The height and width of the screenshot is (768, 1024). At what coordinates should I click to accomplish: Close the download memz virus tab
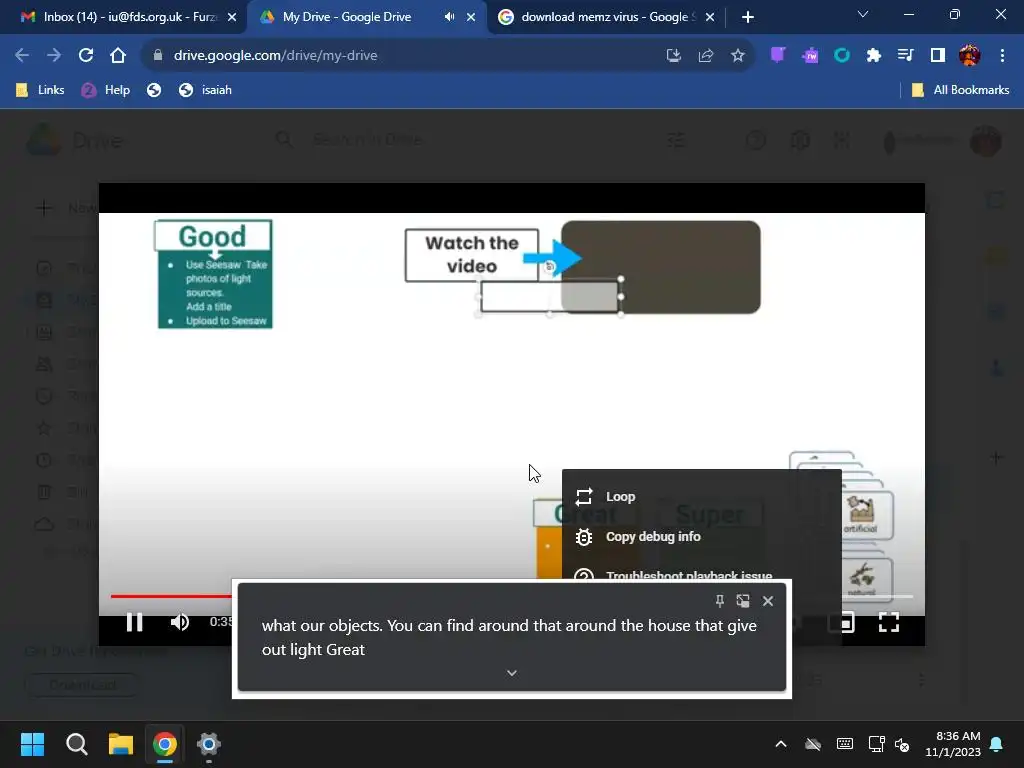pyautogui.click(x=710, y=17)
